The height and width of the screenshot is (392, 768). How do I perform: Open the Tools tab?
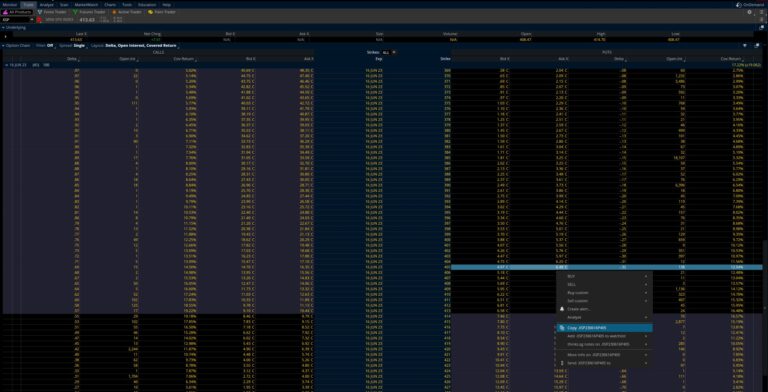click(127, 4)
